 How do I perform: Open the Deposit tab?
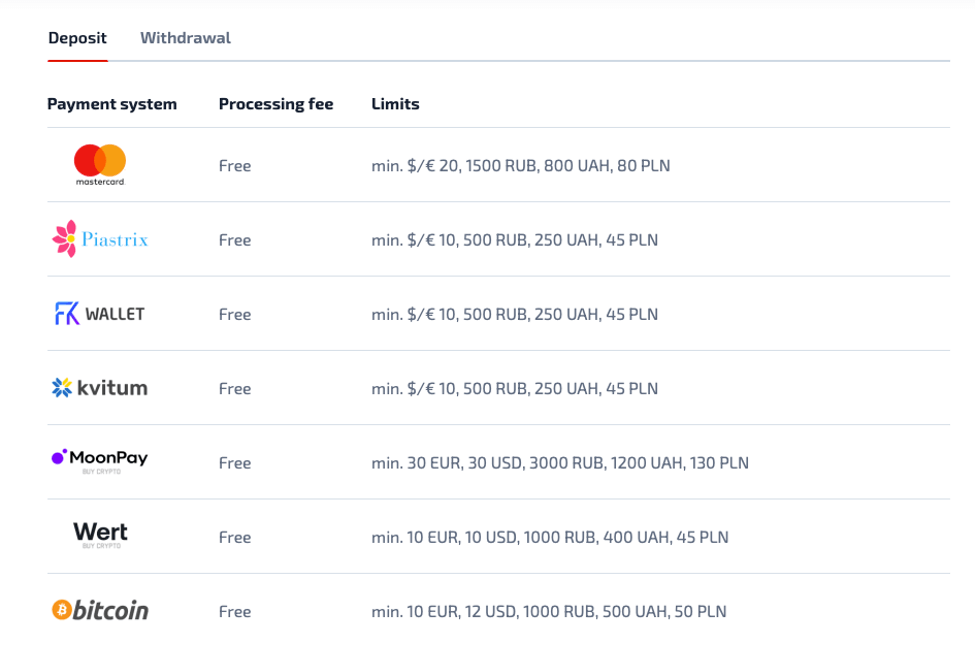click(x=77, y=38)
